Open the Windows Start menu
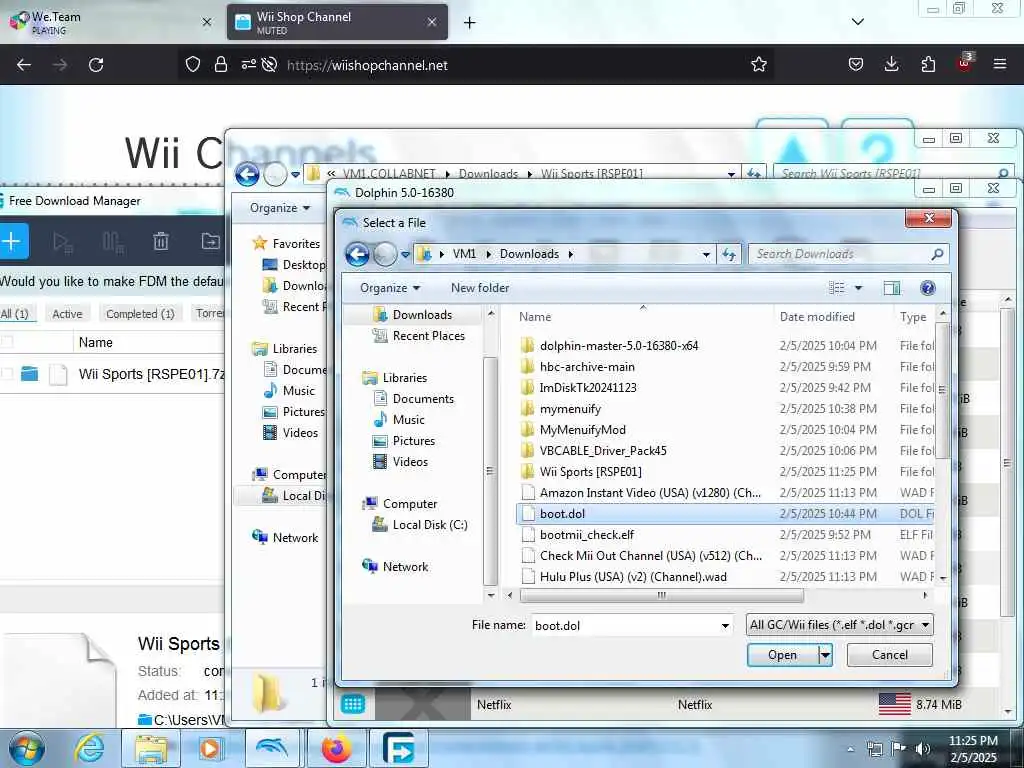This screenshot has height=768, width=1024. click(x=27, y=748)
